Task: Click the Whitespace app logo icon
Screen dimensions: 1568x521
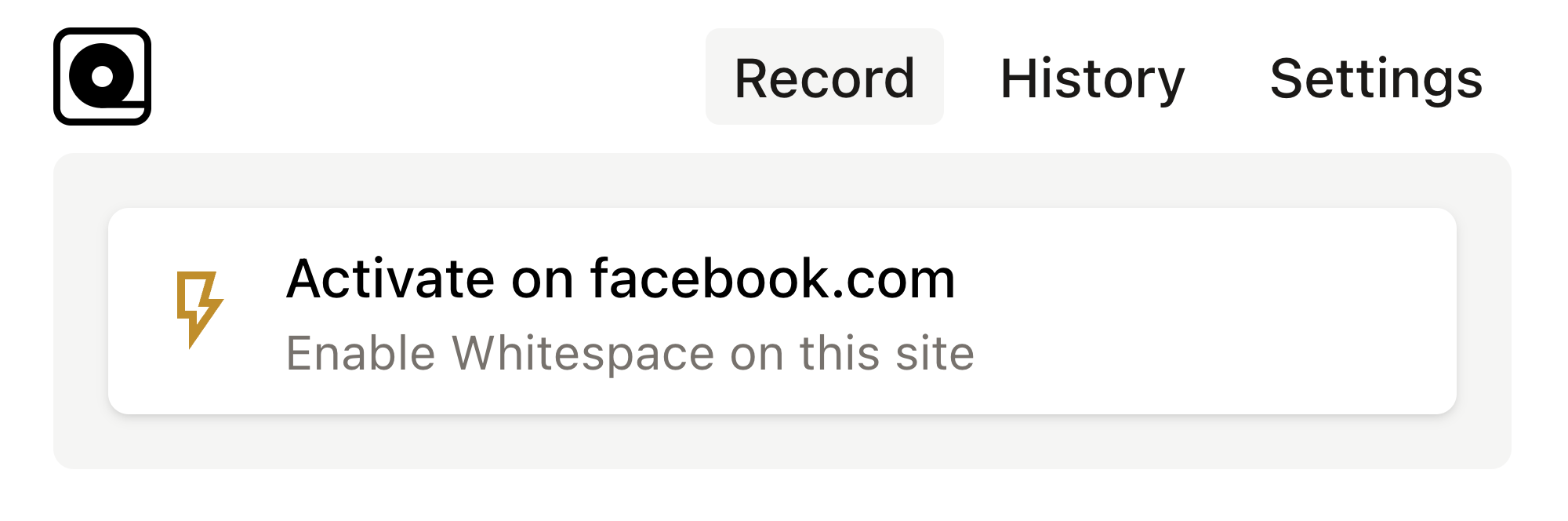Action: click(102, 76)
